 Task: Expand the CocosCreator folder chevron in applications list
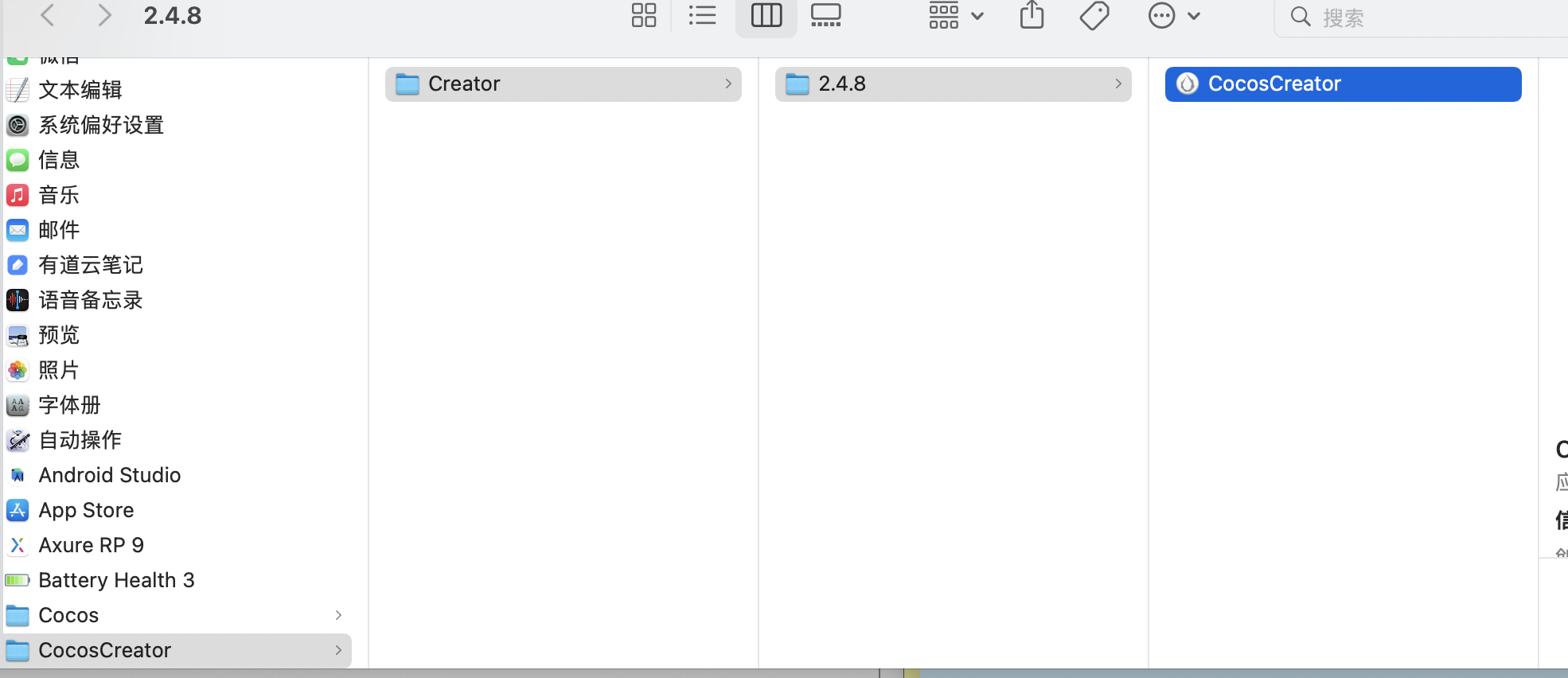click(x=338, y=650)
